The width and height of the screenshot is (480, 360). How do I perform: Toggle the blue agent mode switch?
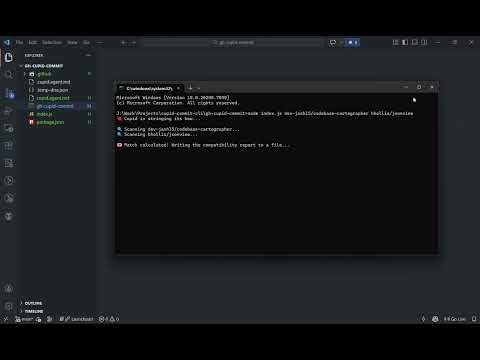[353, 42]
